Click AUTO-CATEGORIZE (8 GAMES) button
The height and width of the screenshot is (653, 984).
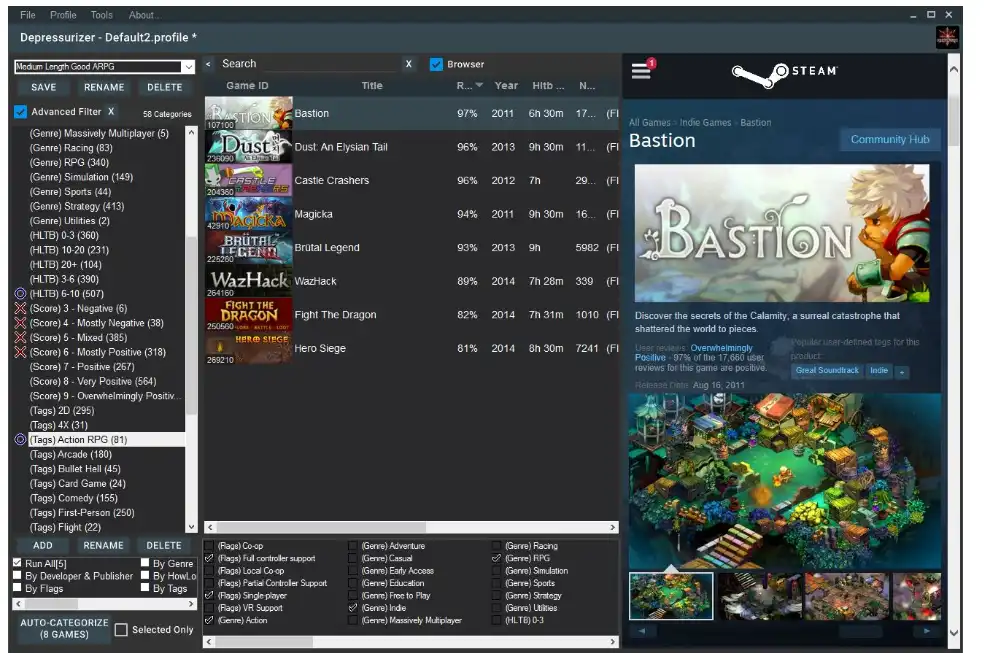point(64,629)
